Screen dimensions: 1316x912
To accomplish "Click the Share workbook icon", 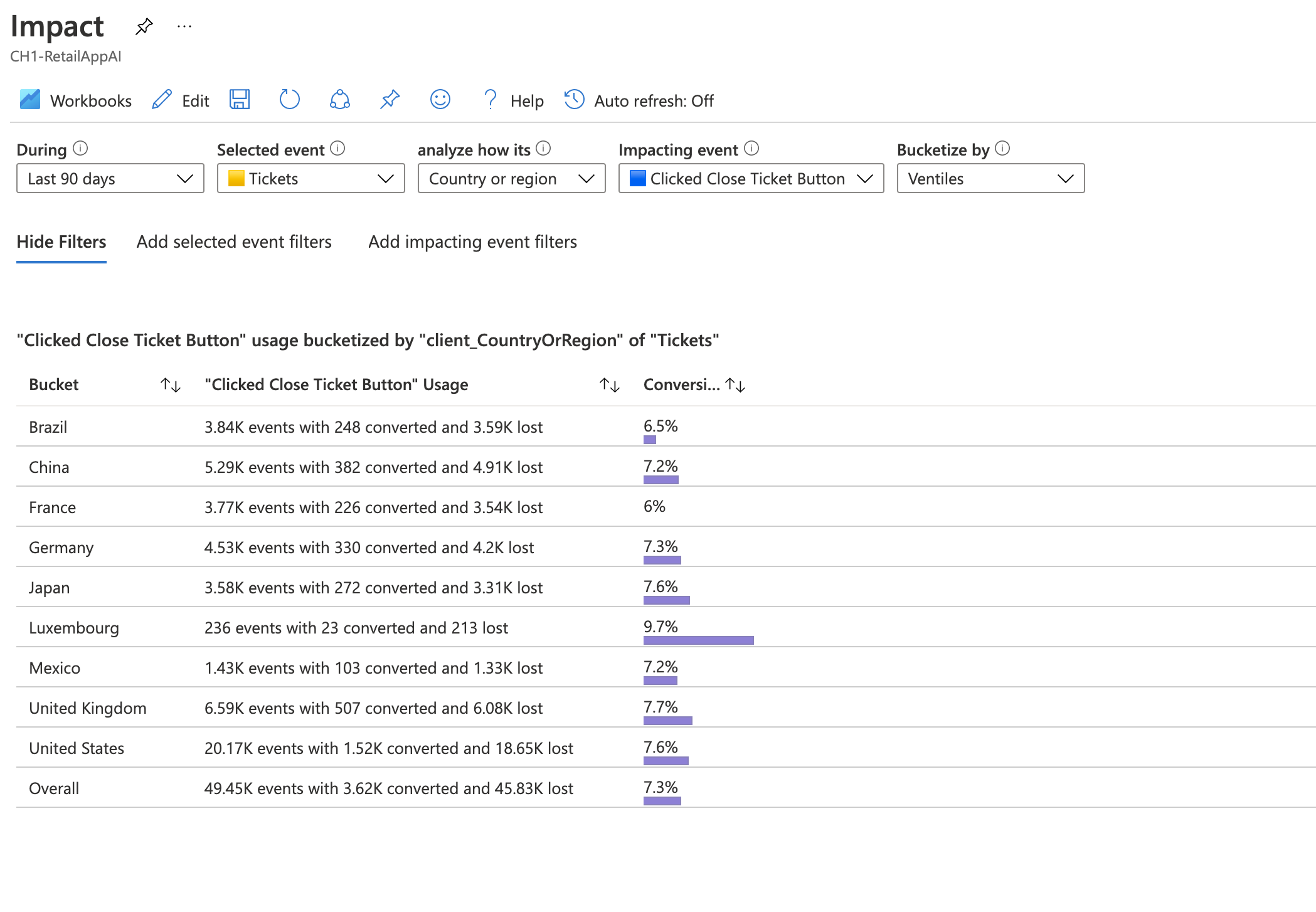I will click(339, 100).
